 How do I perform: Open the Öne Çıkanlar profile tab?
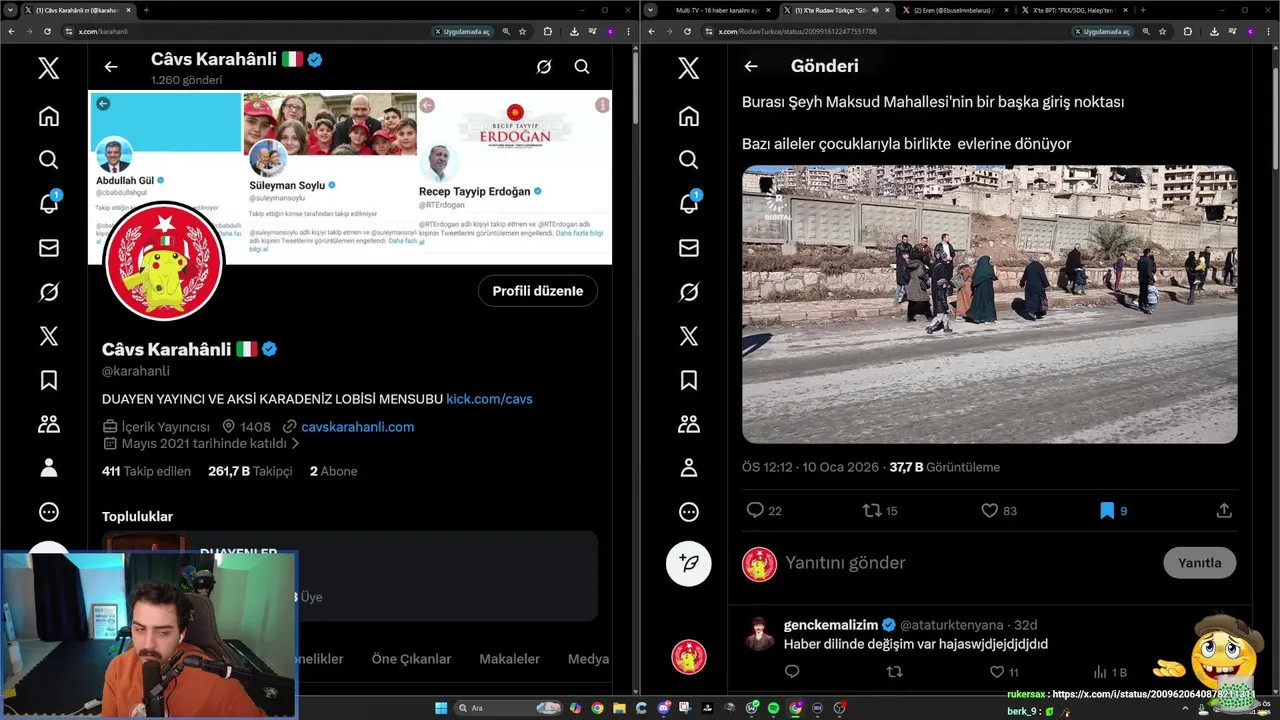point(411,659)
